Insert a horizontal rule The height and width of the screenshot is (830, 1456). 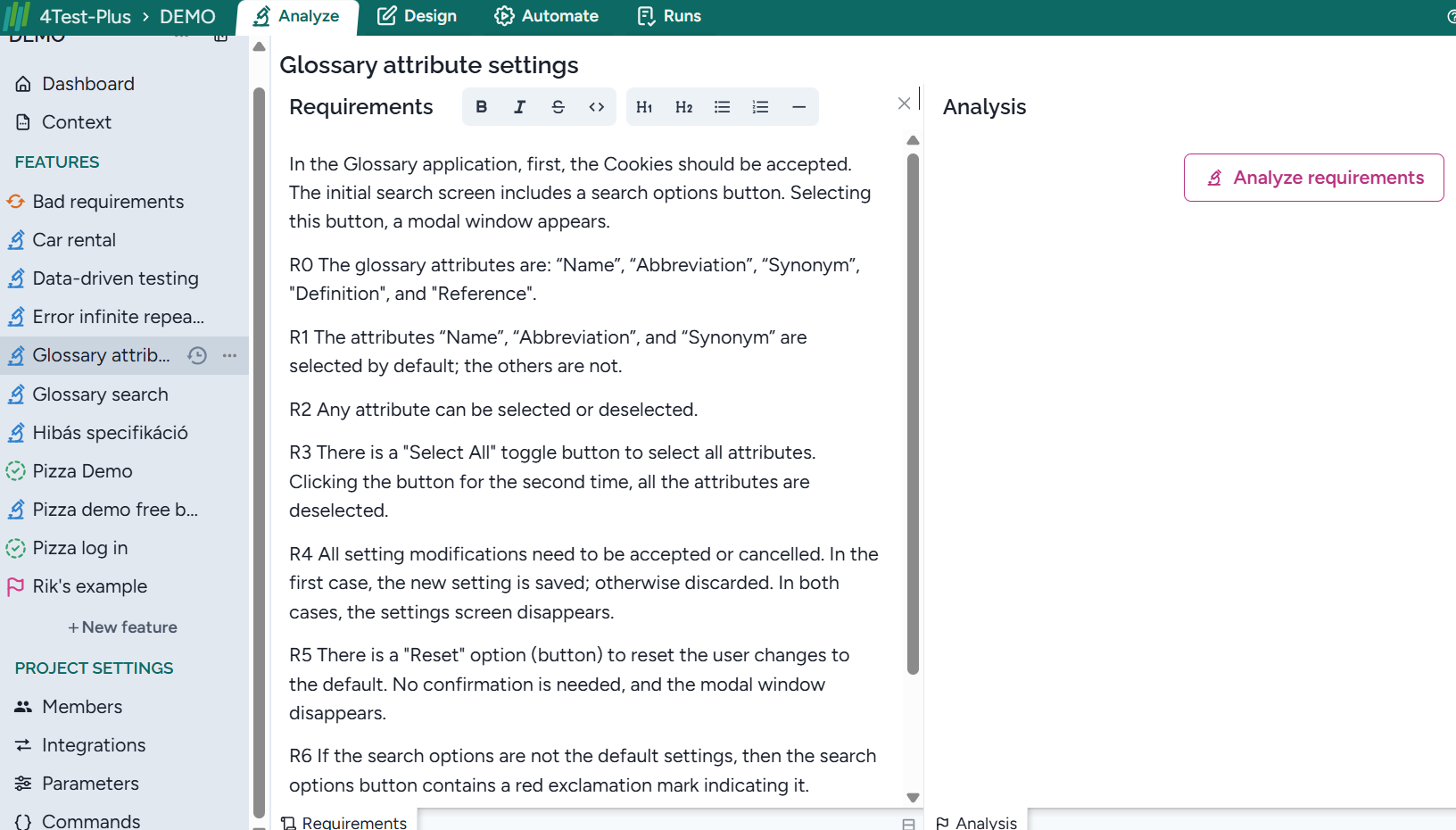click(798, 107)
